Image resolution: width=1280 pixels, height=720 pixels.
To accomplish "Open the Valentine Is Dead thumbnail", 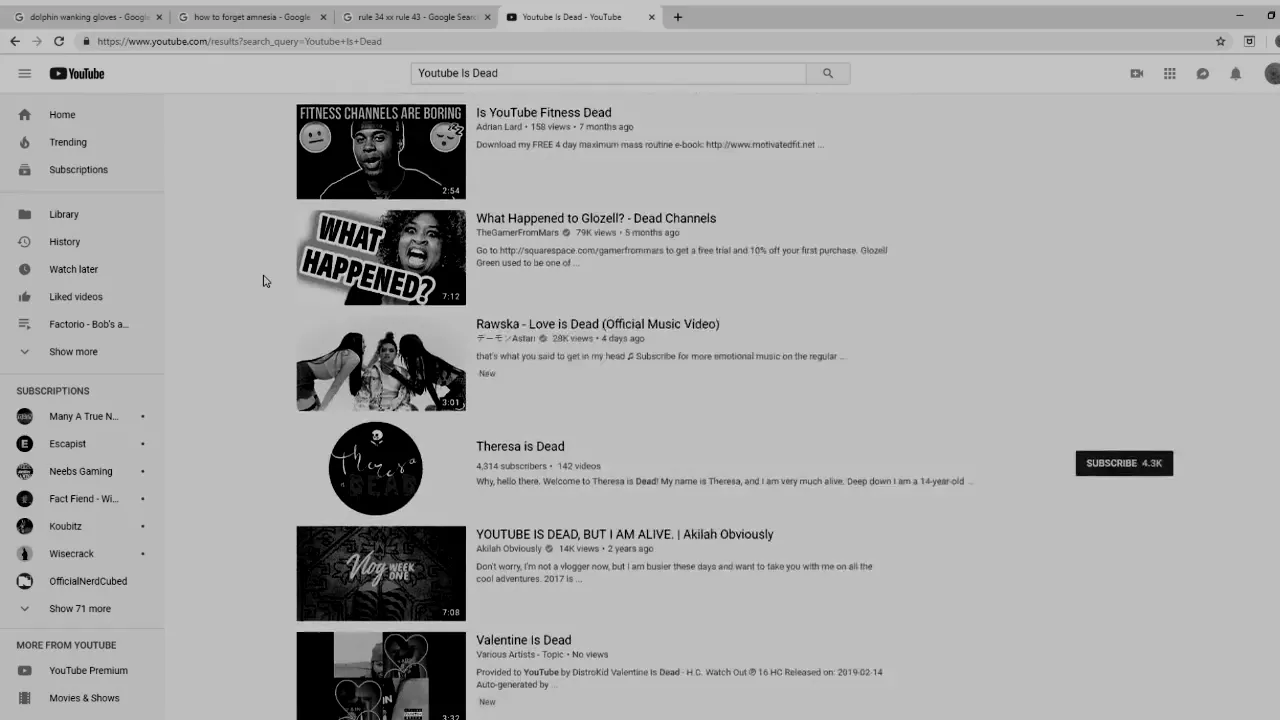I will [381, 676].
